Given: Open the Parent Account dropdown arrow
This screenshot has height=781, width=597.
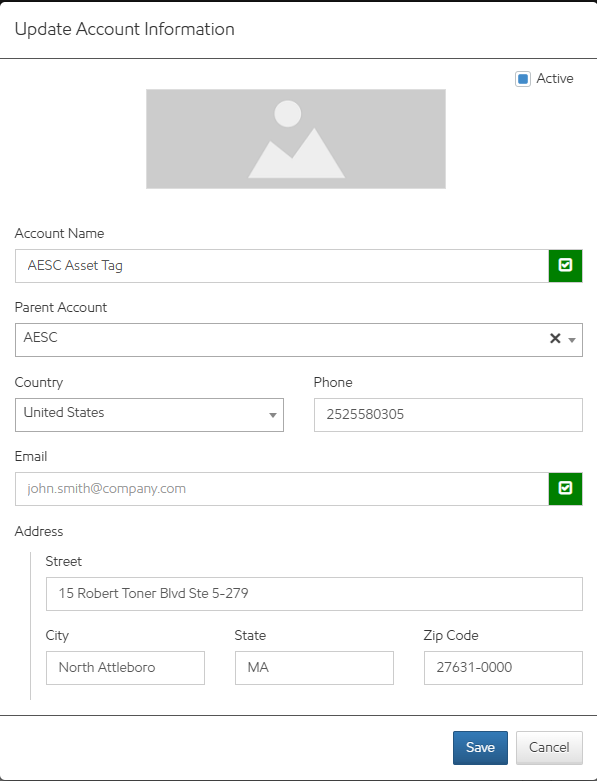Looking at the screenshot, I should (x=572, y=340).
